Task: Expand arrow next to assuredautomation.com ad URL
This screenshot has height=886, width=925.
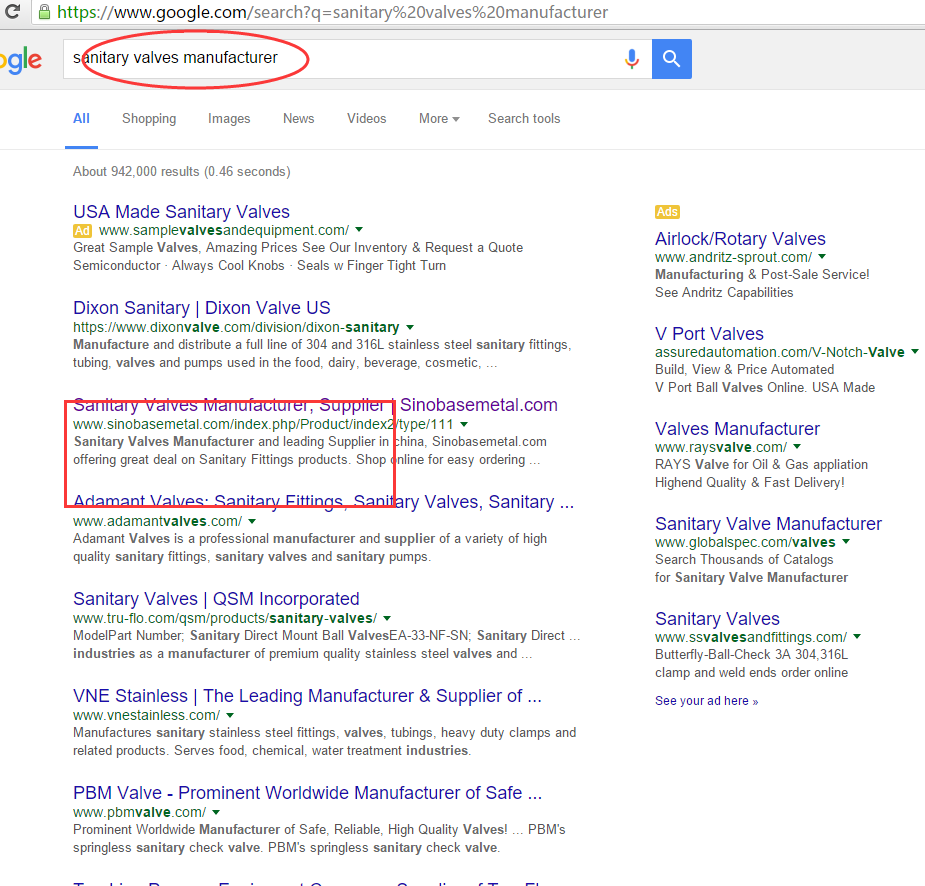Action: coord(915,352)
